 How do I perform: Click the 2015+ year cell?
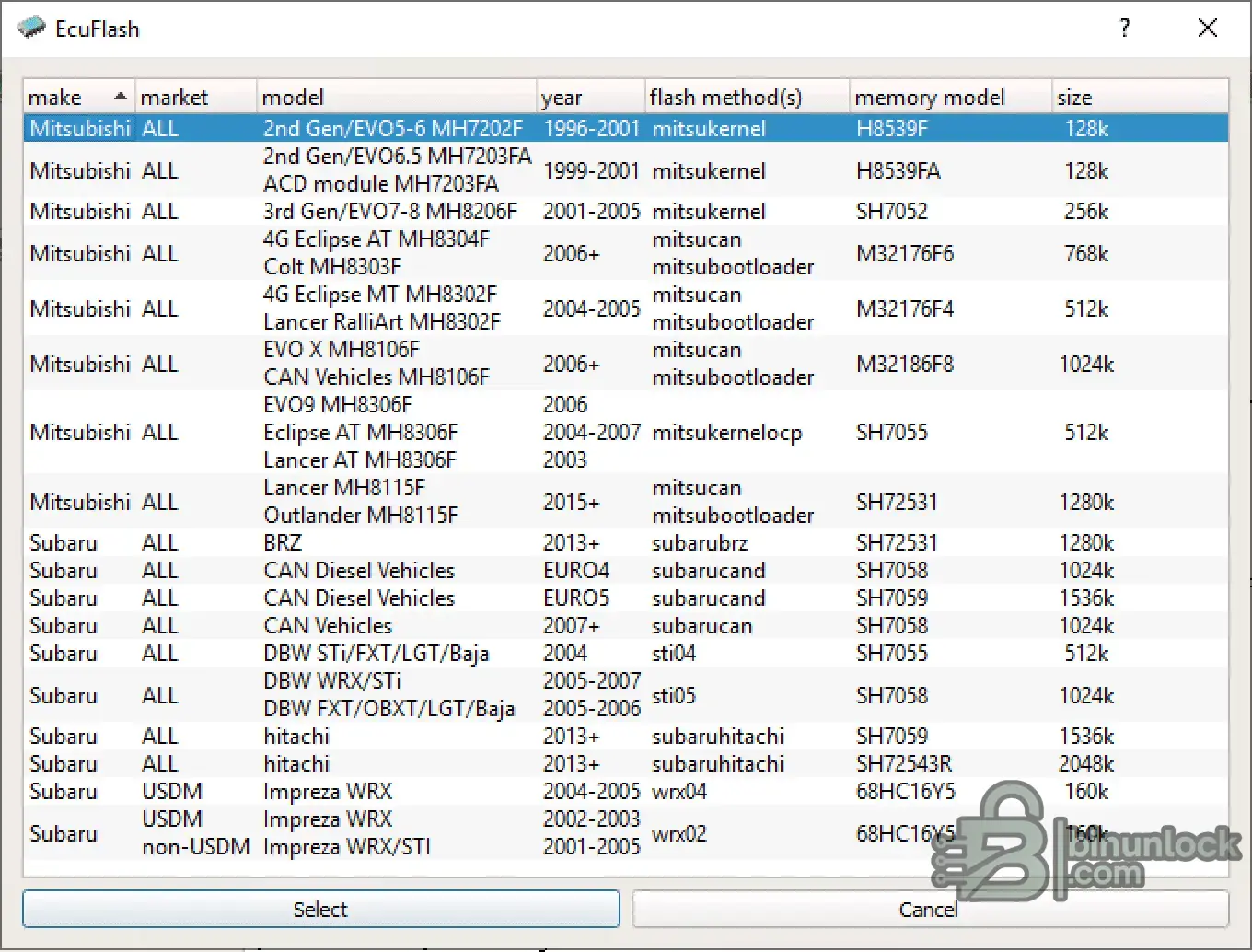(x=572, y=502)
